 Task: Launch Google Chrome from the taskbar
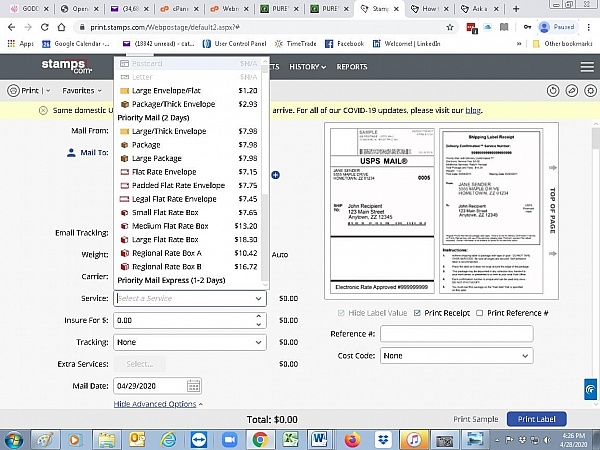(260, 438)
